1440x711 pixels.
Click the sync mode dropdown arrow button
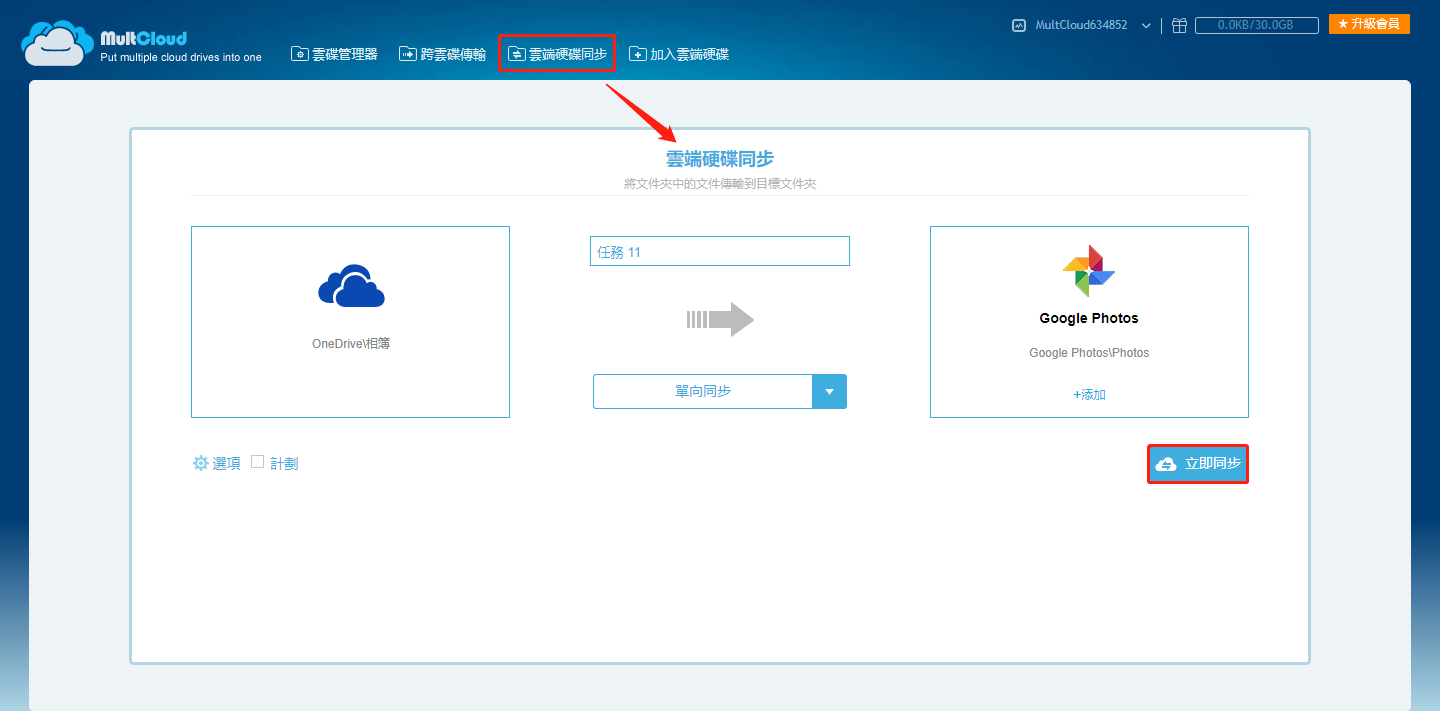click(x=829, y=391)
